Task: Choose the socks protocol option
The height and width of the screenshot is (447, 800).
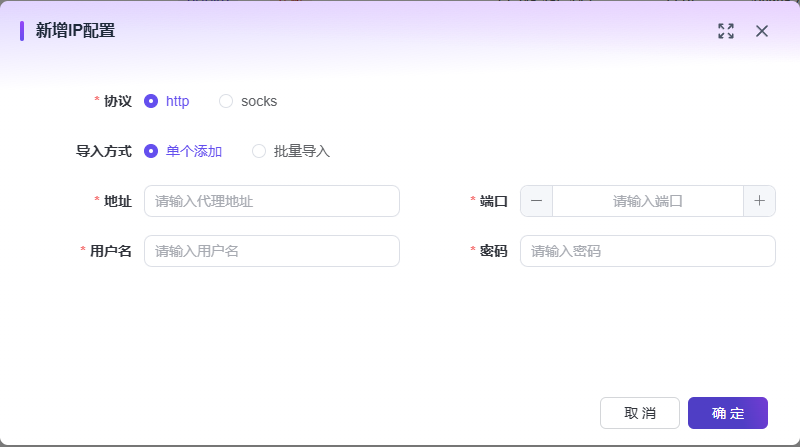Action: (x=226, y=101)
